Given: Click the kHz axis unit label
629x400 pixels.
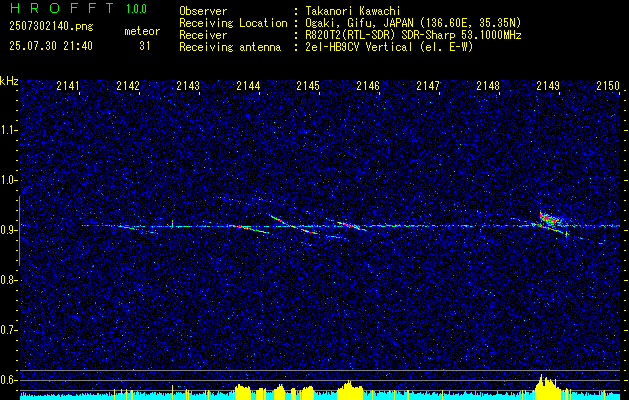Looking at the screenshot, I should [9, 81].
